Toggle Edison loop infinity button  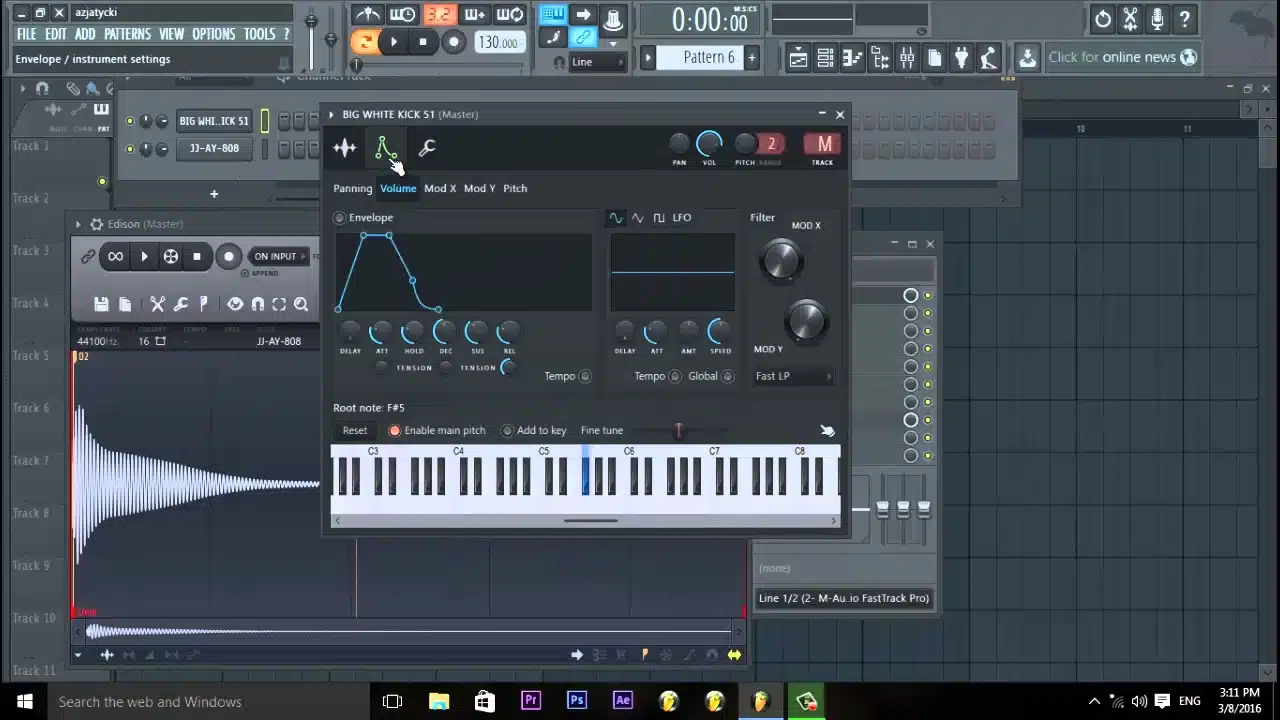tap(115, 257)
